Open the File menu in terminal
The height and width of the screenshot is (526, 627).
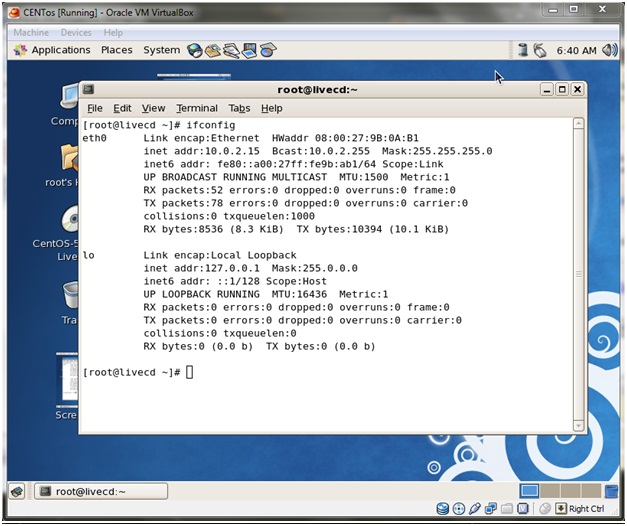[x=95, y=108]
